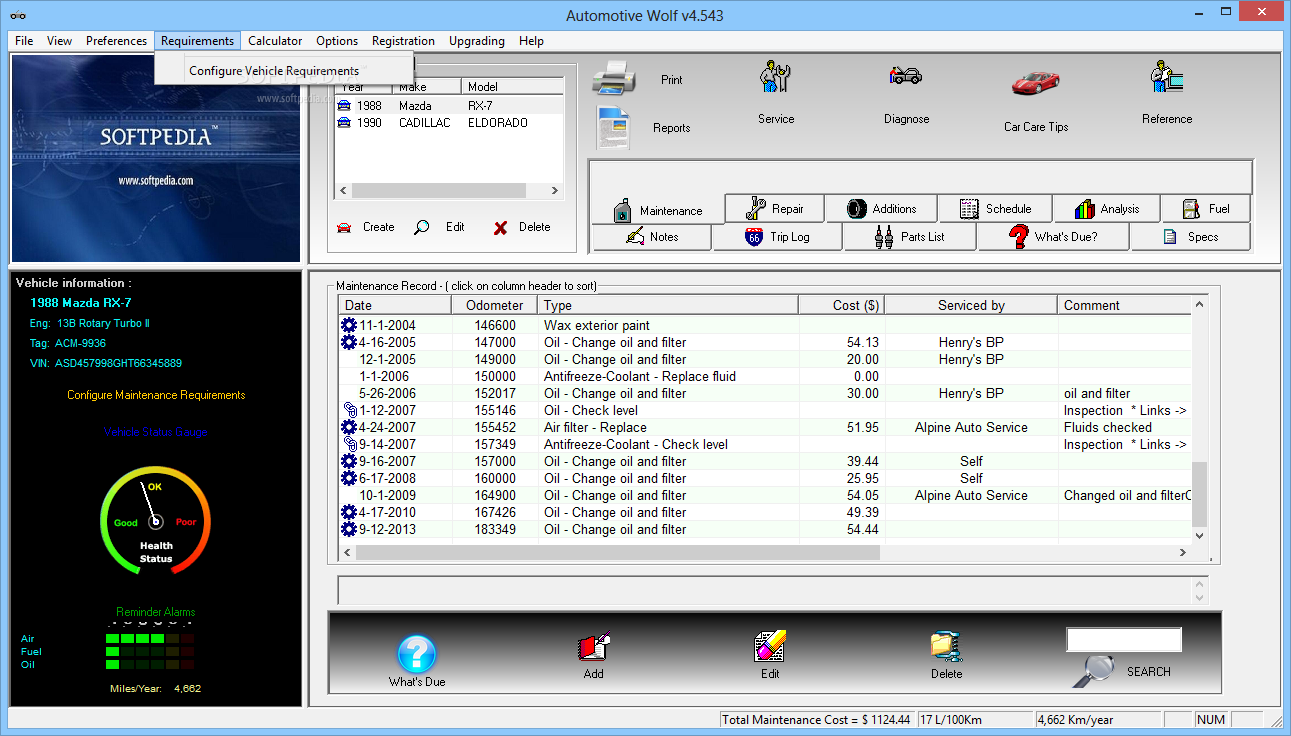Screen dimensions: 1291x736
Task: Click the link icon on 1-12-2007 row
Action: [349, 410]
